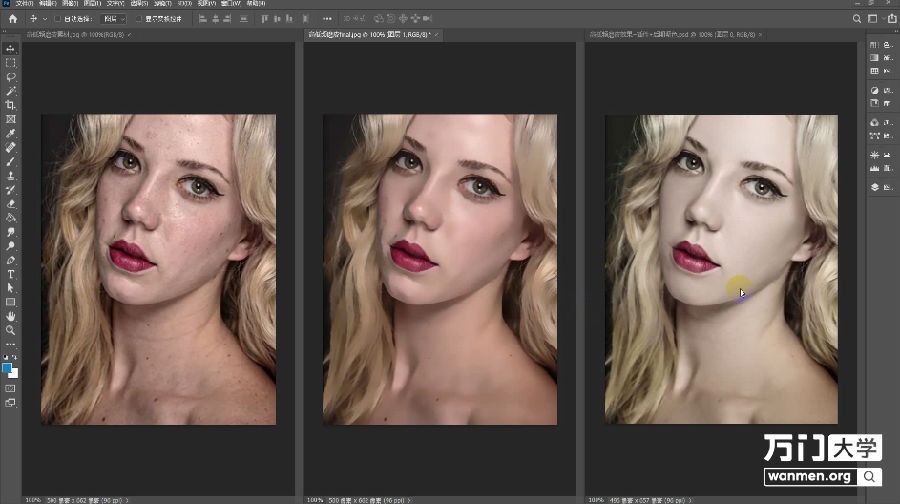Select the Path Selection tool
Viewport: 900px width, 504px height.
pos(10,288)
